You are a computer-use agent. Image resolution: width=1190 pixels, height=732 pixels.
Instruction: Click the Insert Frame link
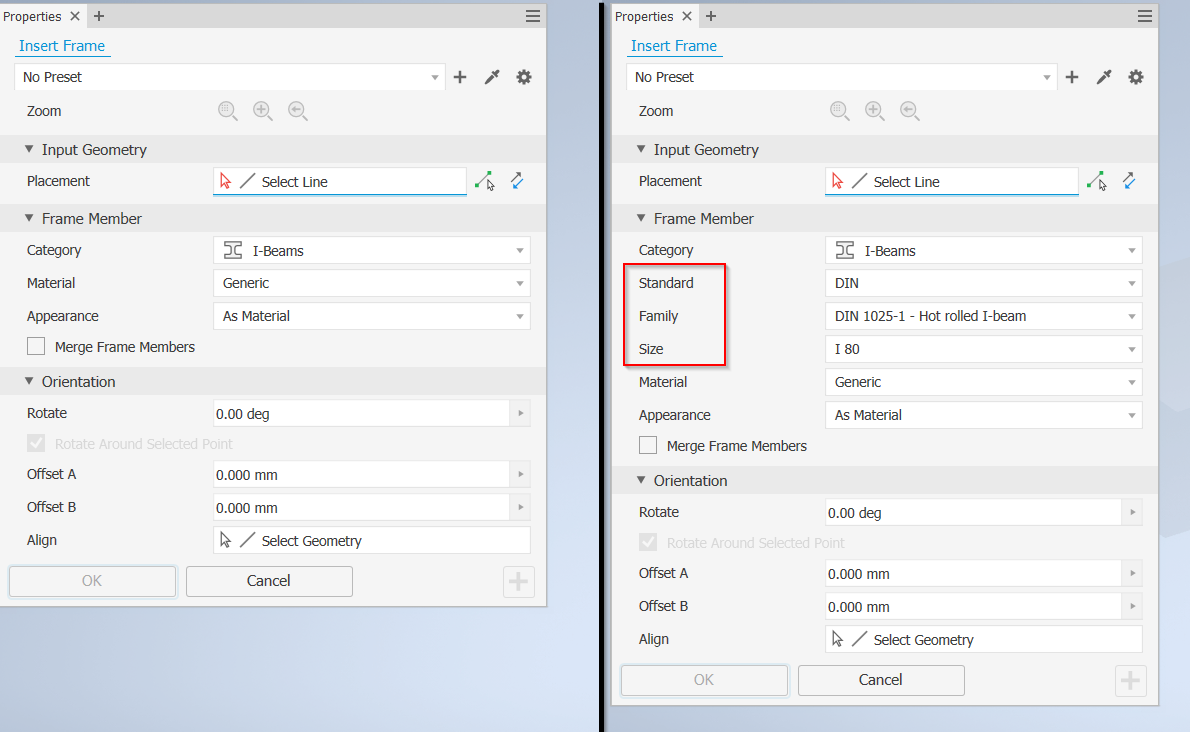62,46
